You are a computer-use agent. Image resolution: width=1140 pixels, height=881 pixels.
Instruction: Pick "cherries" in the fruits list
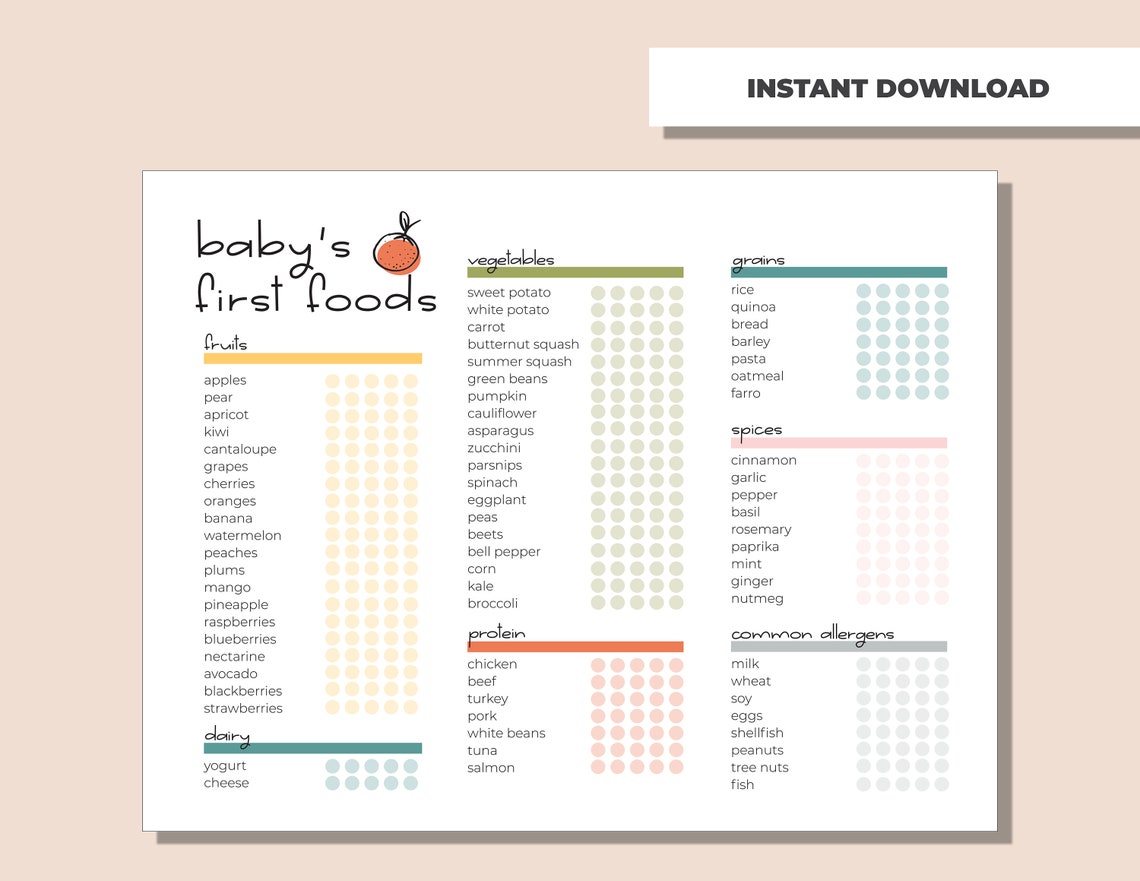click(229, 483)
